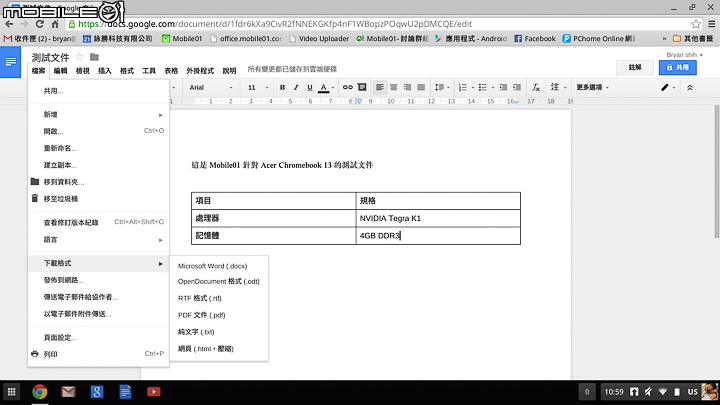Screen dimensions: 720x405
Task: Click the blue 共用 share button
Action: click(x=678, y=68)
